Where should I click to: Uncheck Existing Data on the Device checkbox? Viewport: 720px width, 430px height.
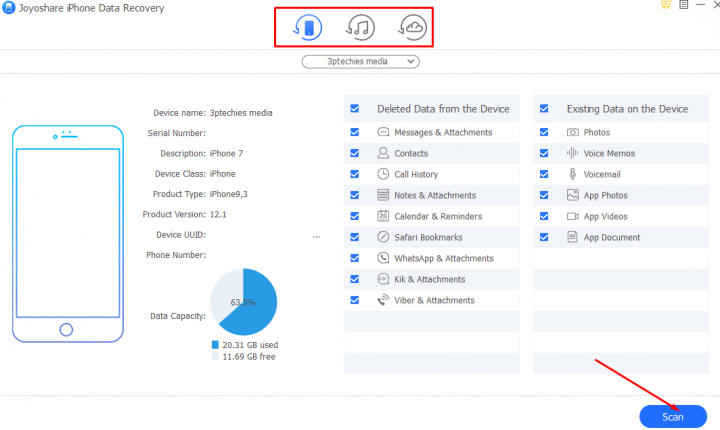tap(544, 108)
